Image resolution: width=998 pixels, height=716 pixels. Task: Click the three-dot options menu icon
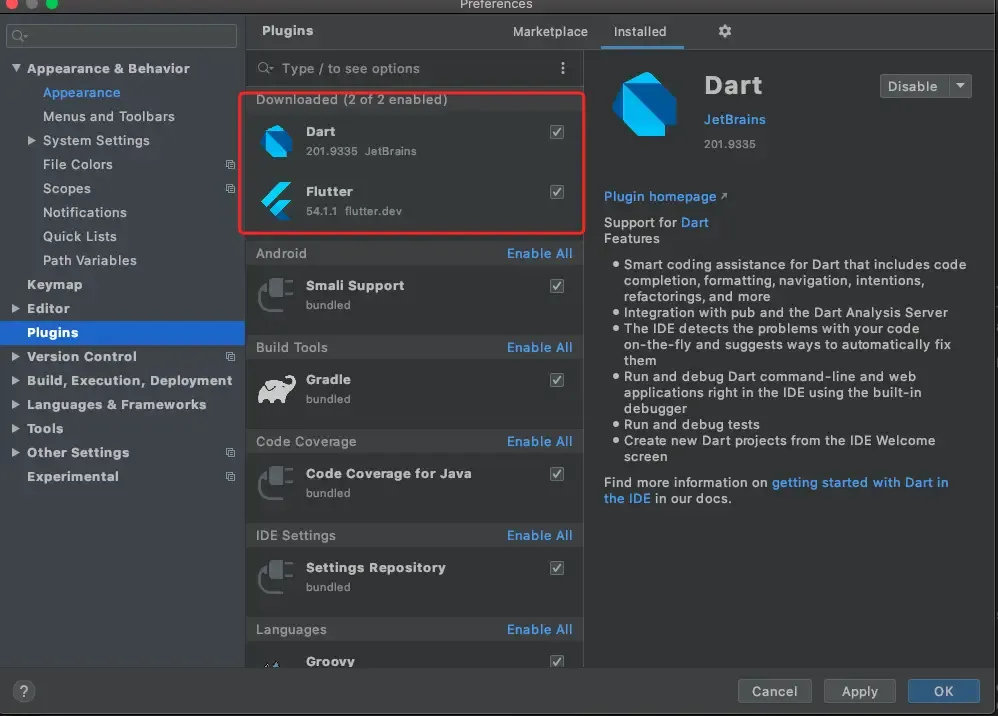point(563,68)
